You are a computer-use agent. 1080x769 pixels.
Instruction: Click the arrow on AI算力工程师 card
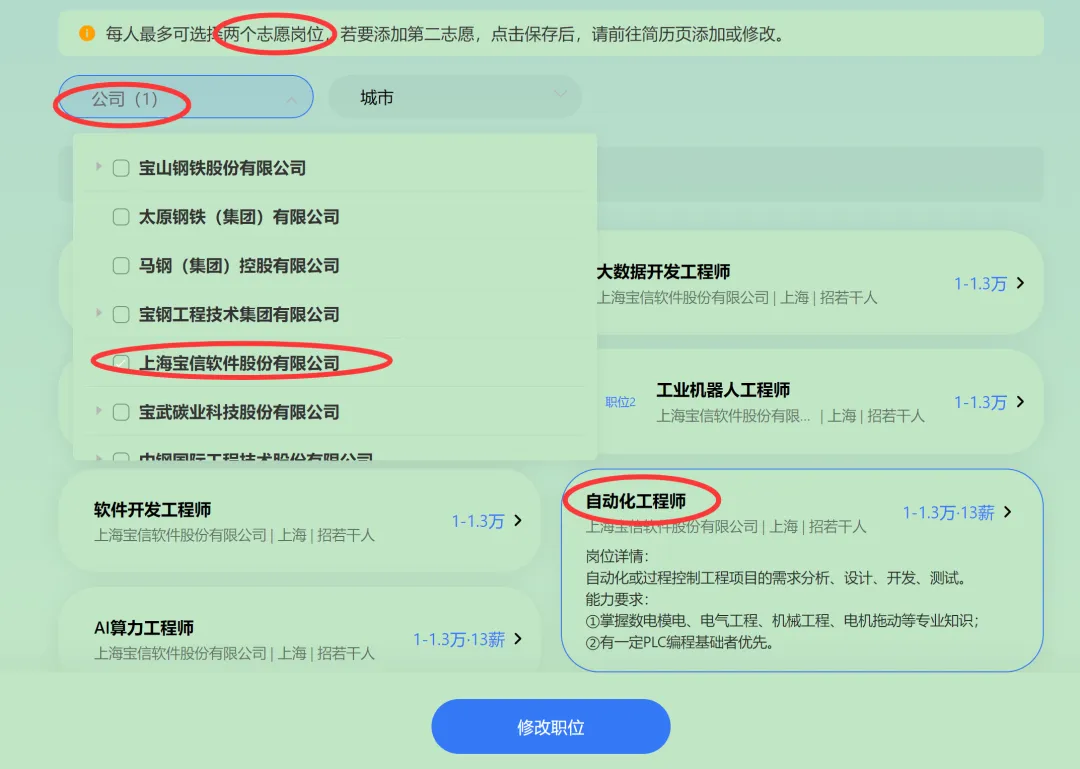tap(518, 639)
